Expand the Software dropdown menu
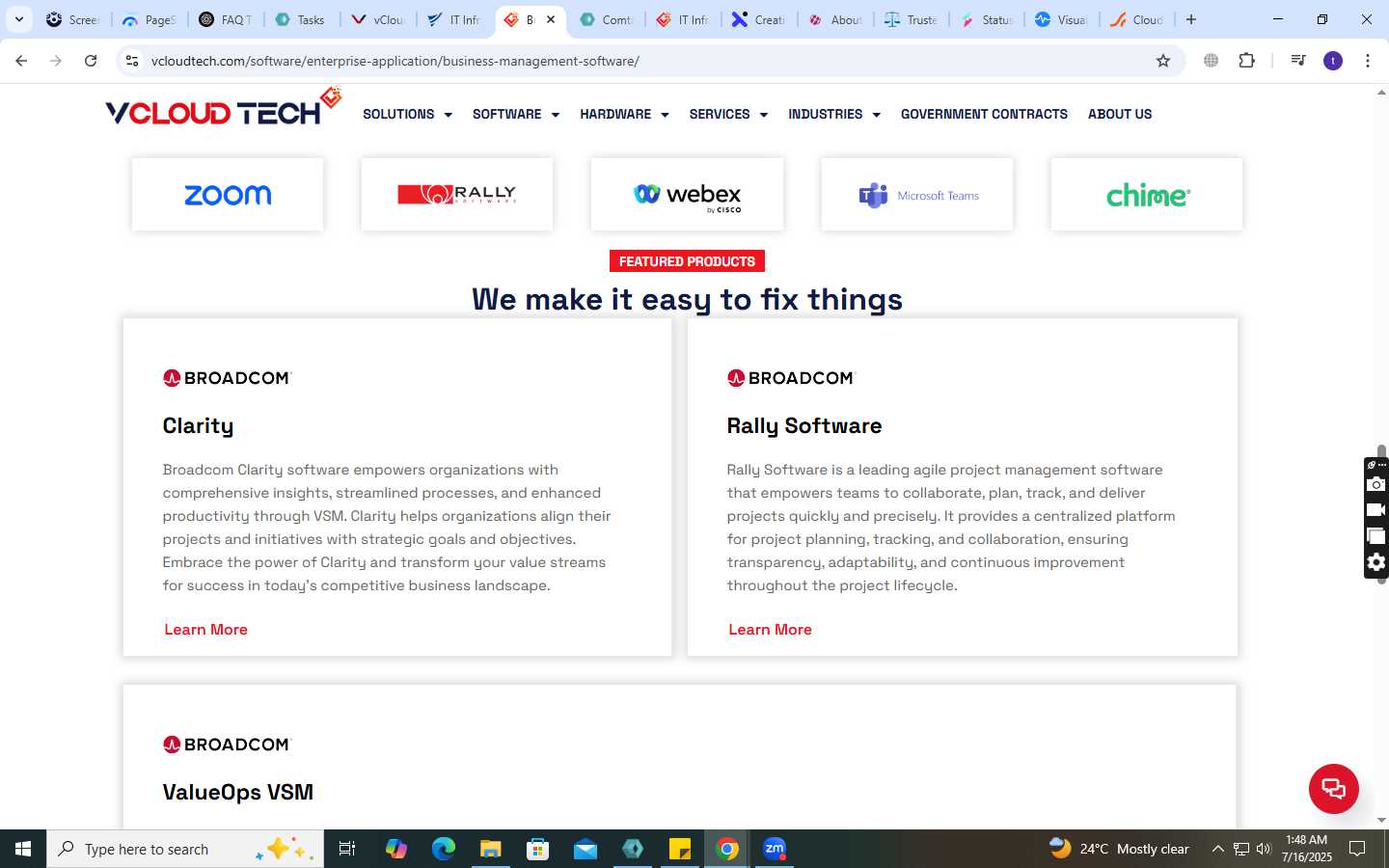The width and height of the screenshot is (1389, 868). tap(516, 114)
